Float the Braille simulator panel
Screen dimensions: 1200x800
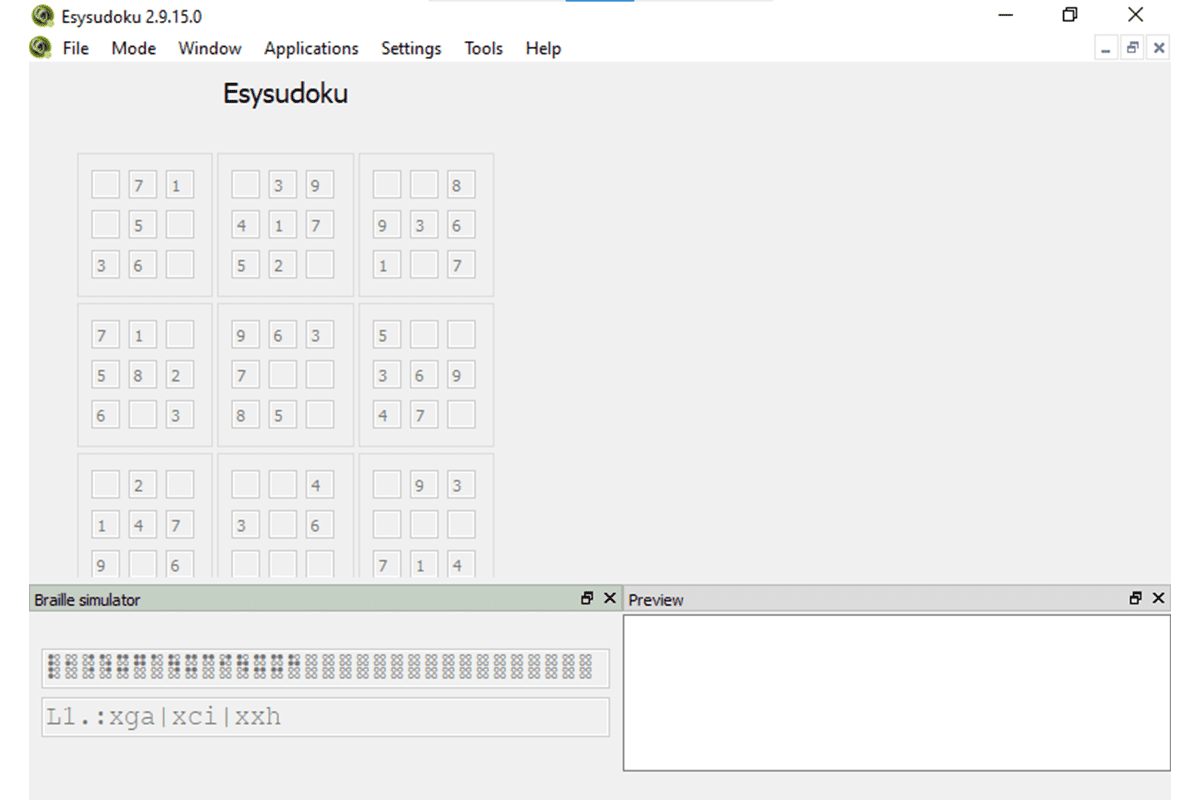click(588, 598)
